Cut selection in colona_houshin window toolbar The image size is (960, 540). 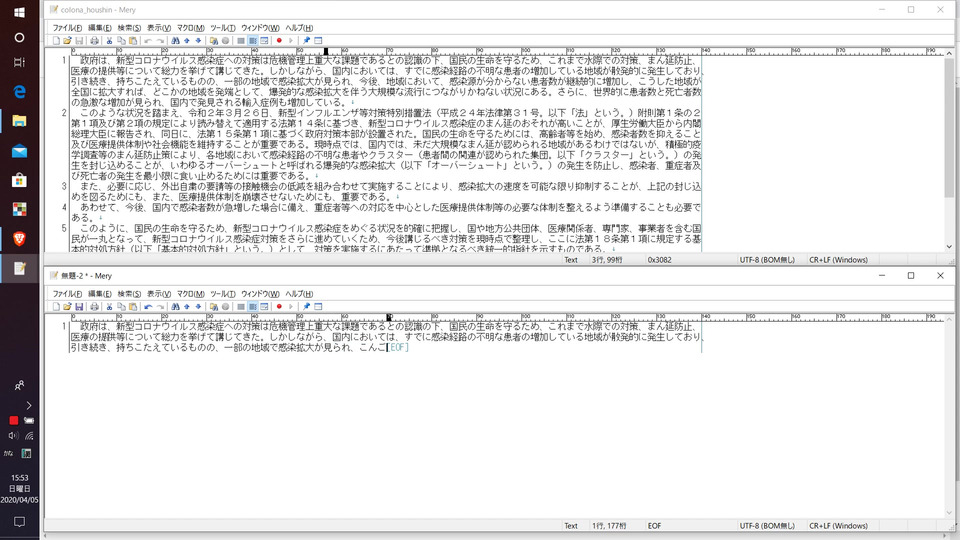pos(110,41)
